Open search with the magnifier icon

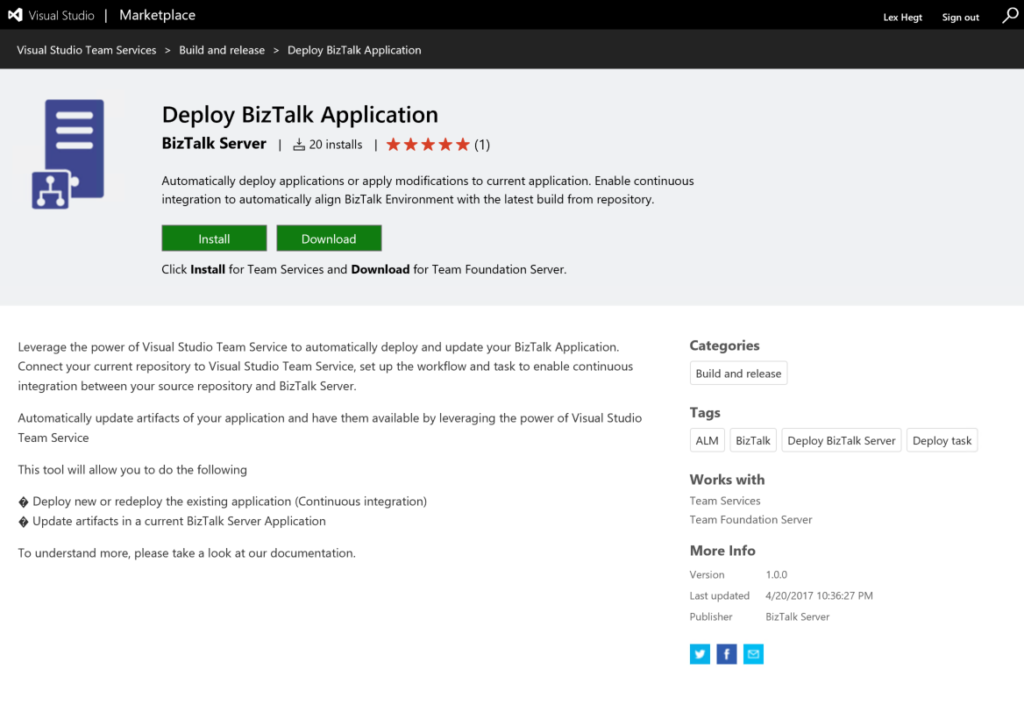1010,16
